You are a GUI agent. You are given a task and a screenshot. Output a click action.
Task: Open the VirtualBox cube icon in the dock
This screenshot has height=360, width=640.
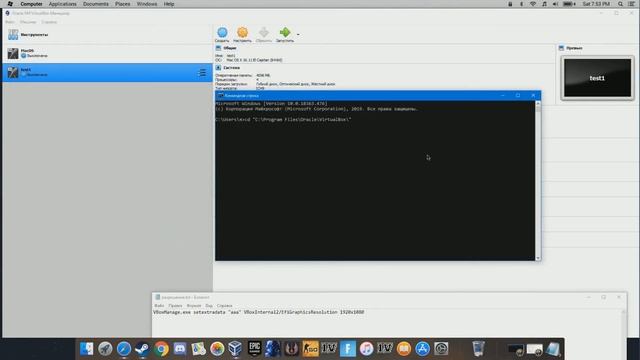(236, 349)
